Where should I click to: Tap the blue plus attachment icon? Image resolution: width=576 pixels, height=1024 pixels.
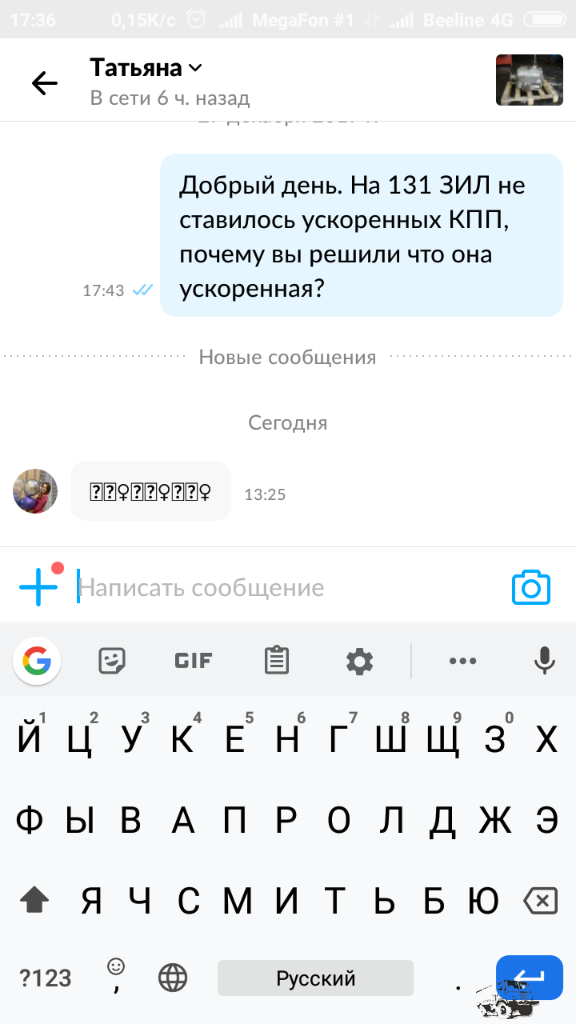[39, 586]
